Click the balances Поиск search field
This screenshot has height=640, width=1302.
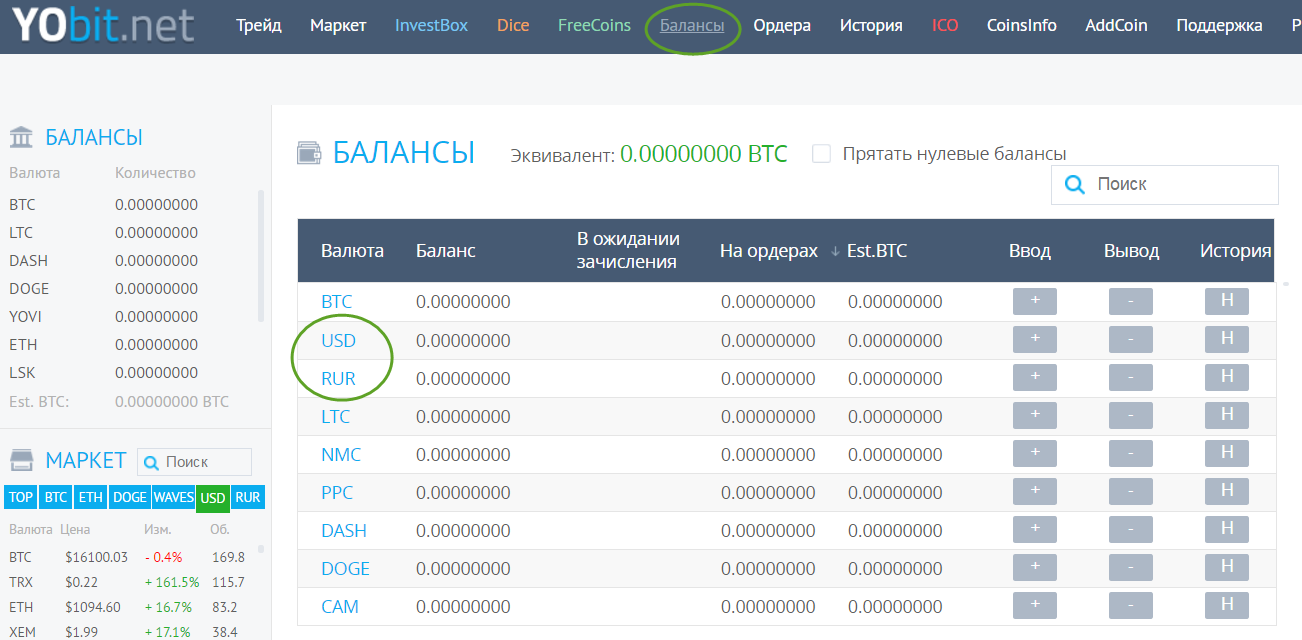click(1165, 185)
